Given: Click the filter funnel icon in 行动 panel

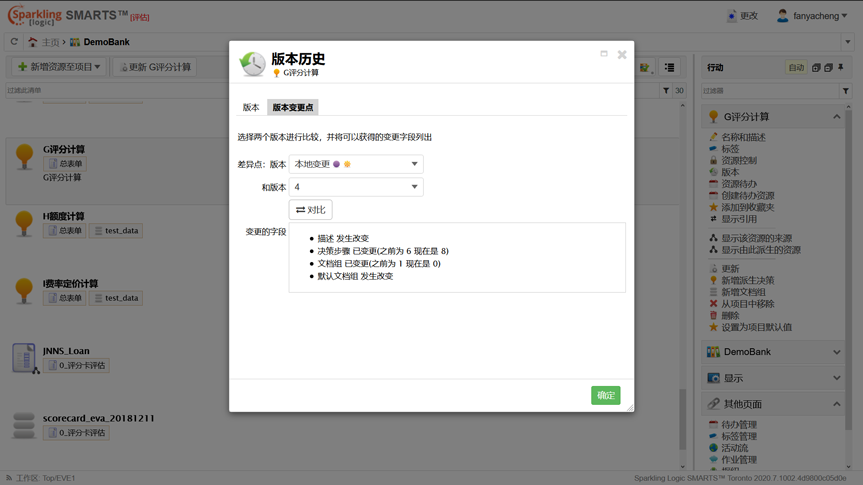Looking at the screenshot, I should [x=846, y=91].
